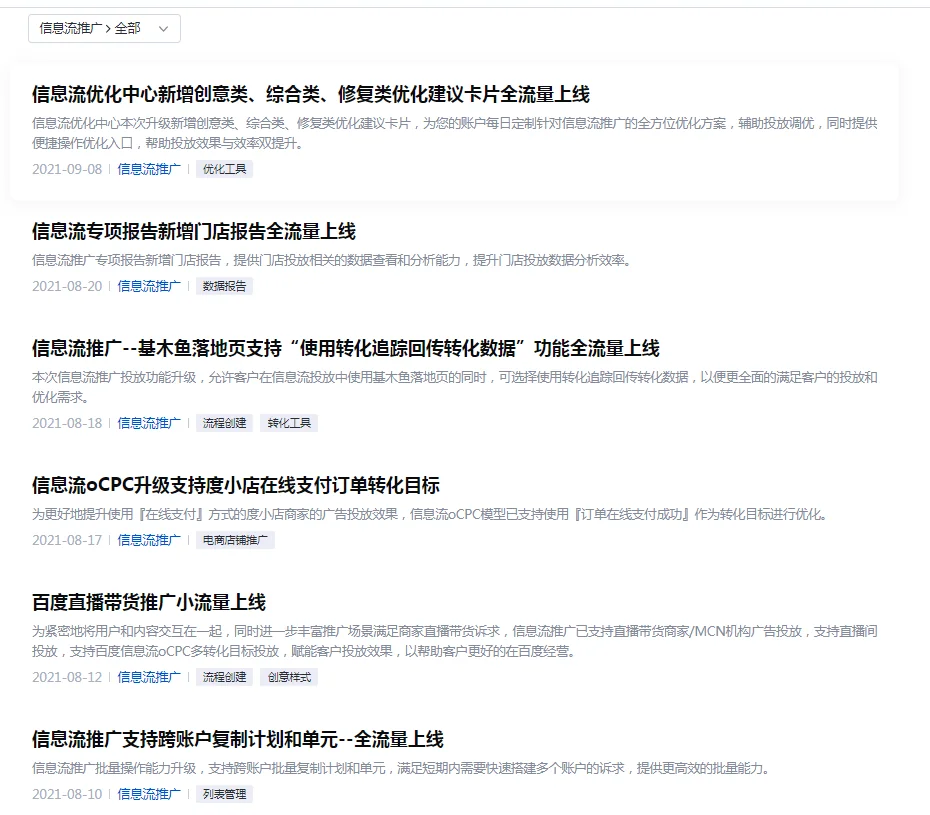Image resolution: width=930 pixels, height=815 pixels.
Task: Select the 创意样式 tag
Action: (289, 677)
